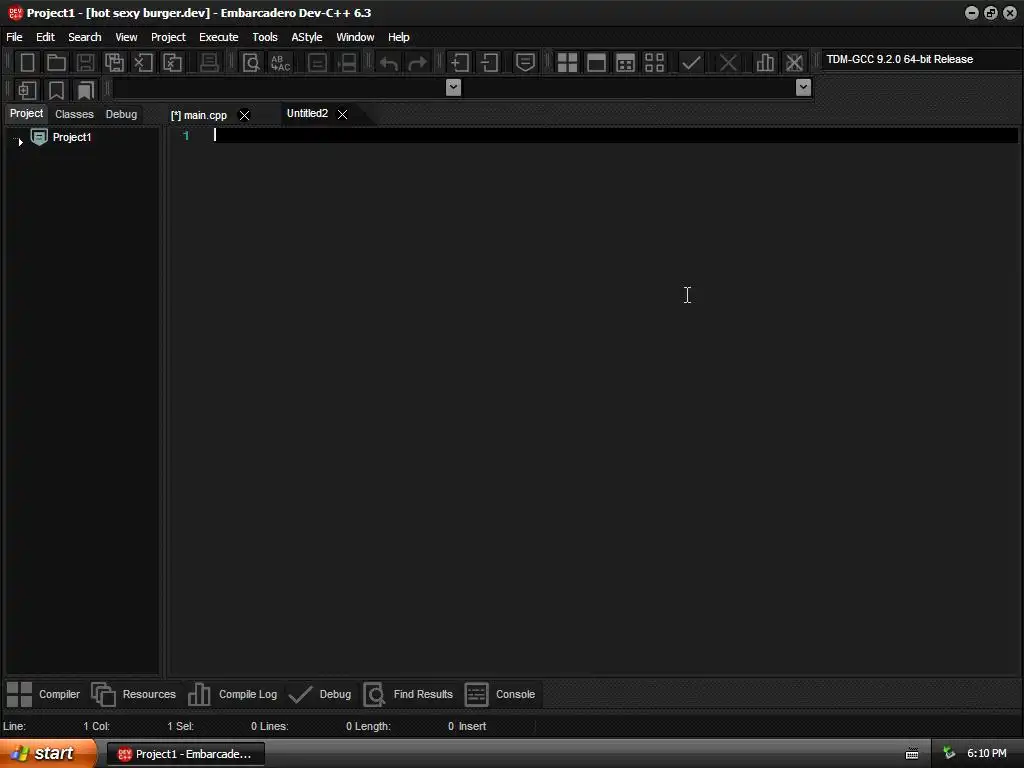Click the Compile and Run icon
The width and height of the screenshot is (1024, 768).
tap(625, 63)
